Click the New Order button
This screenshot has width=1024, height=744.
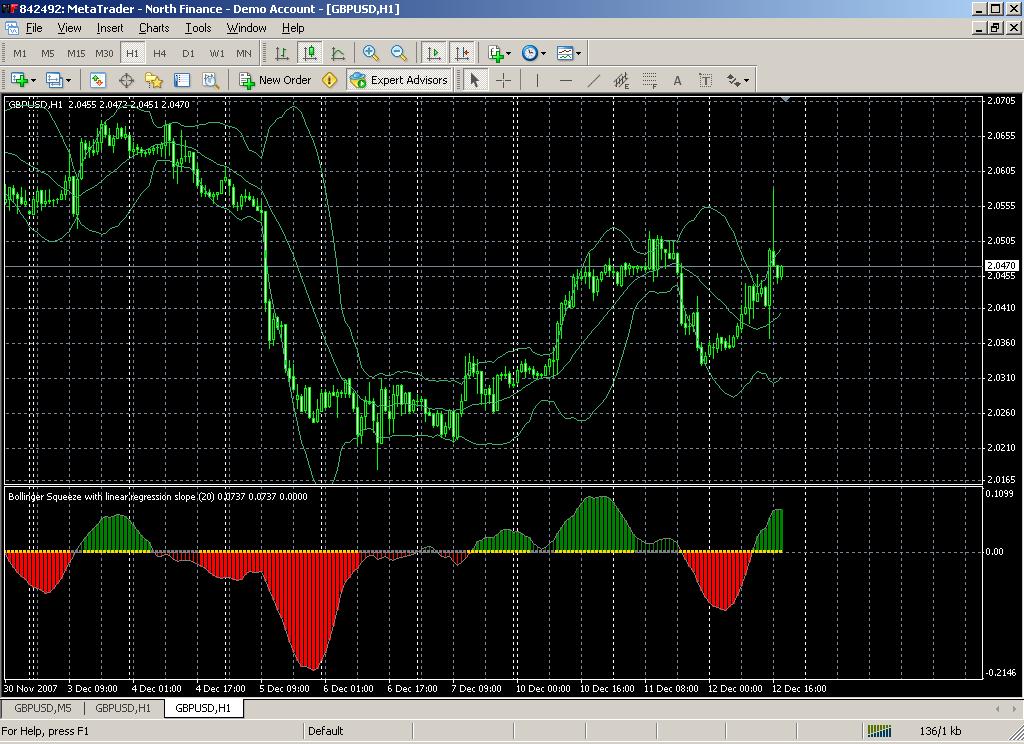(275, 80)
